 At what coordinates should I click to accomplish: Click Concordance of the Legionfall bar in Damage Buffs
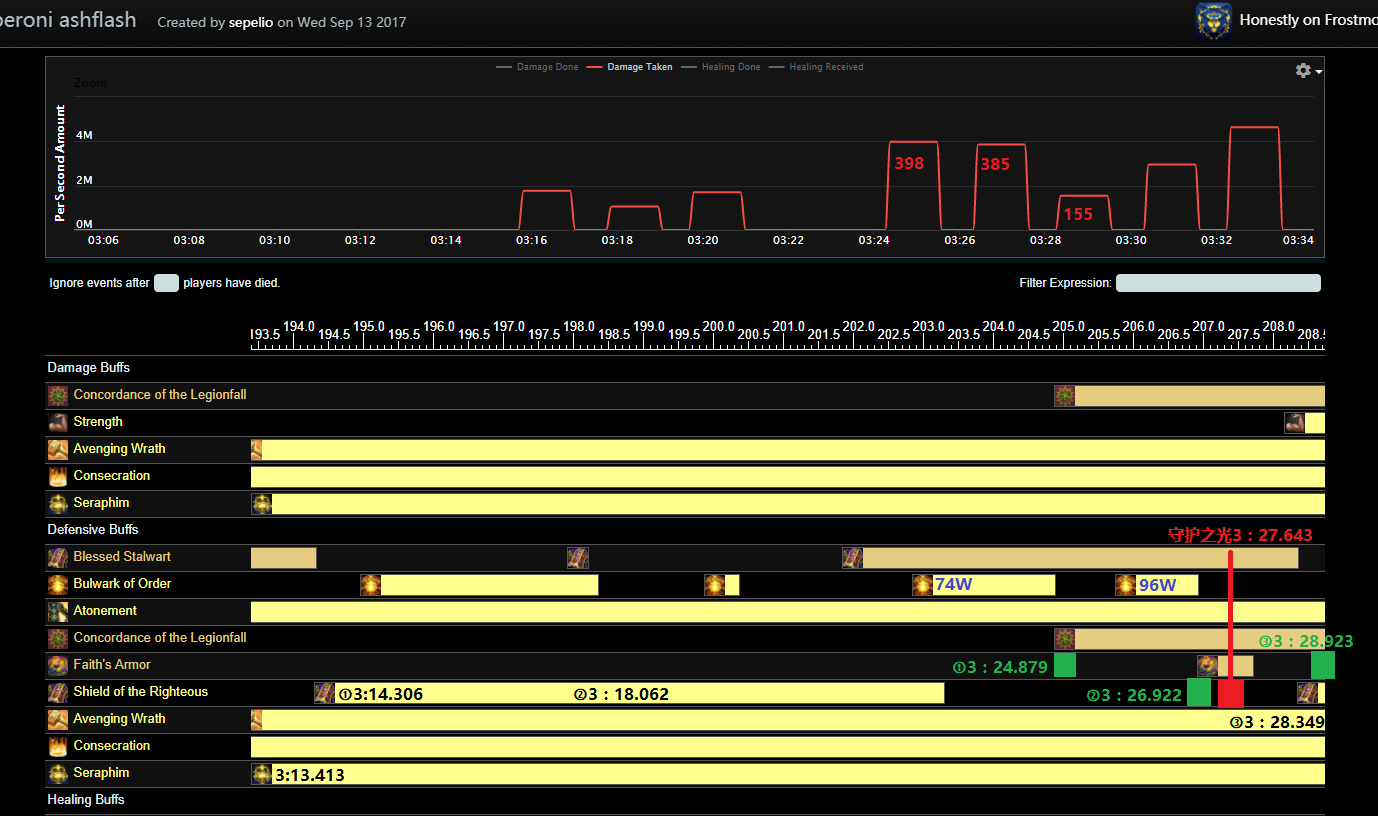point(1200,396)
